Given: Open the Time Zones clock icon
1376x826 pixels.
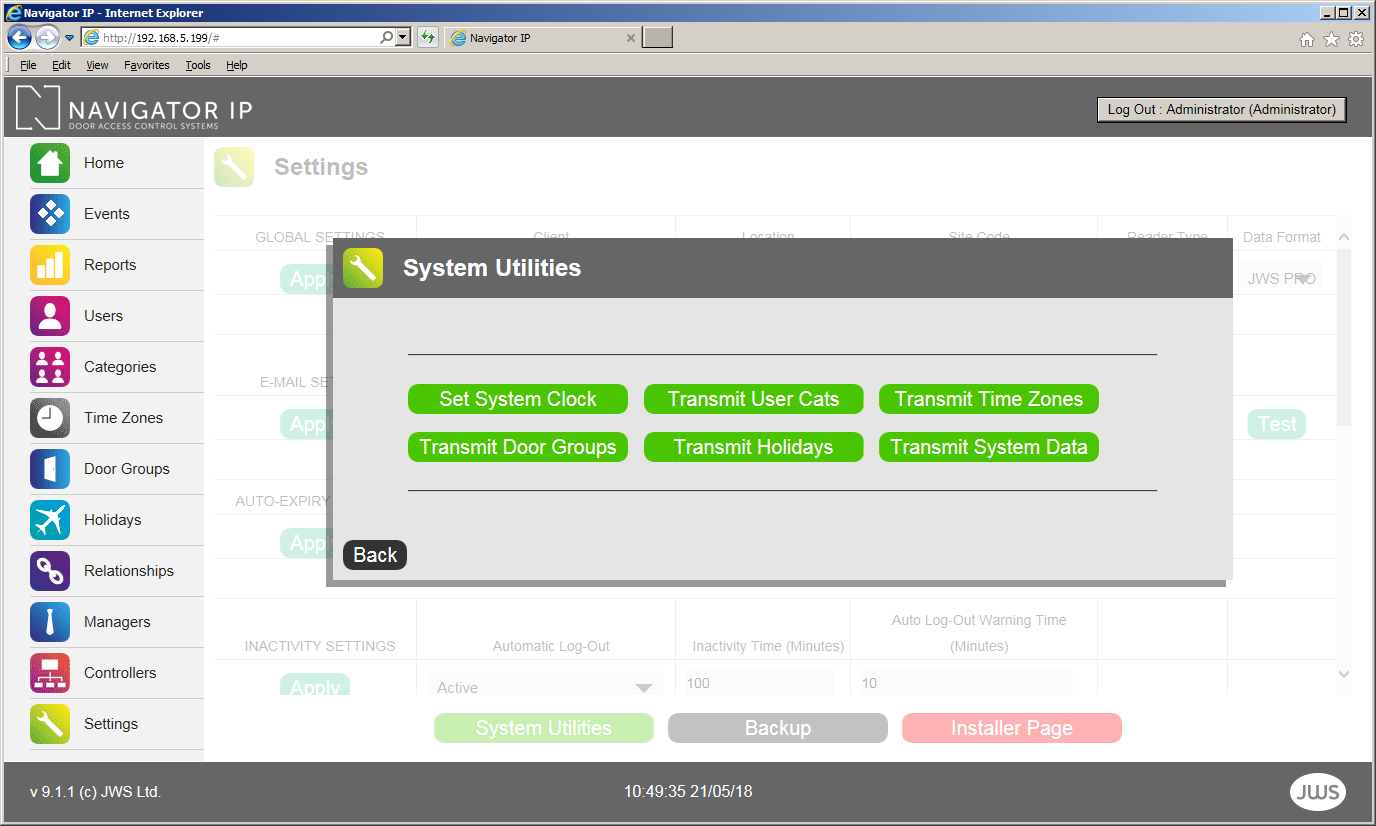Looking at the screenshot, I should click(x=50, y=418).
